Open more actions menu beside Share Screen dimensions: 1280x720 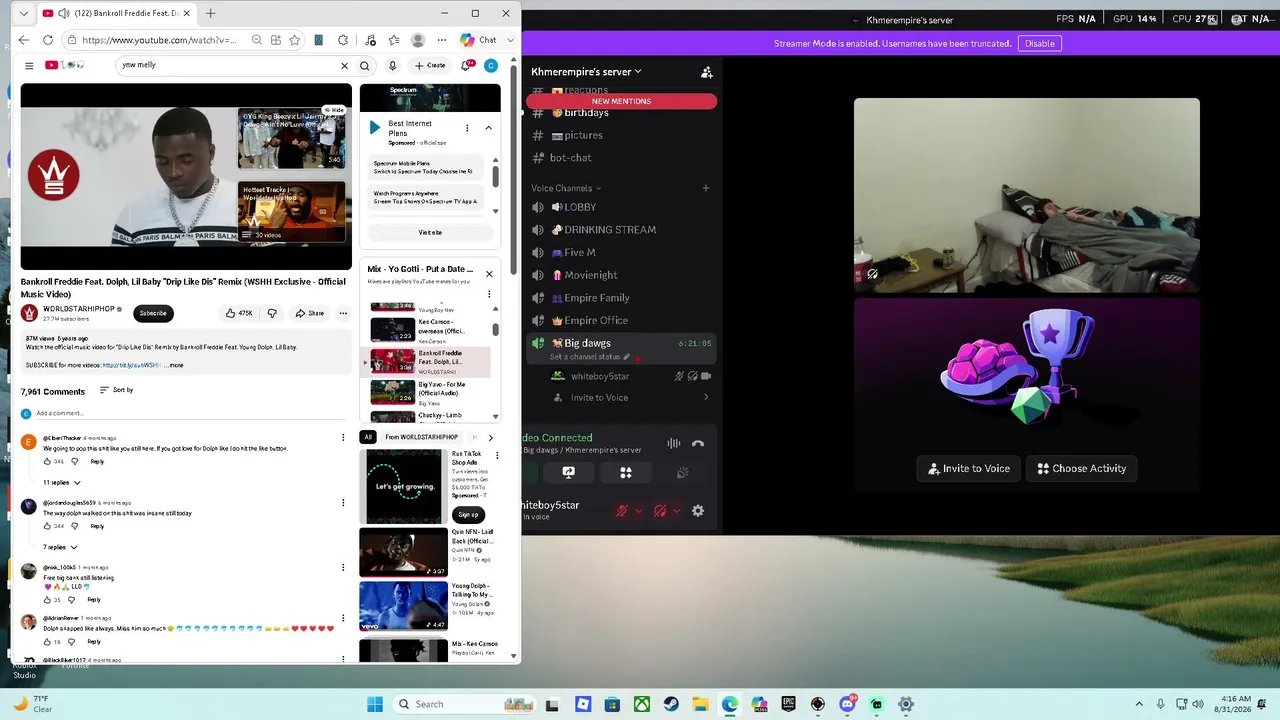point(343,313)
